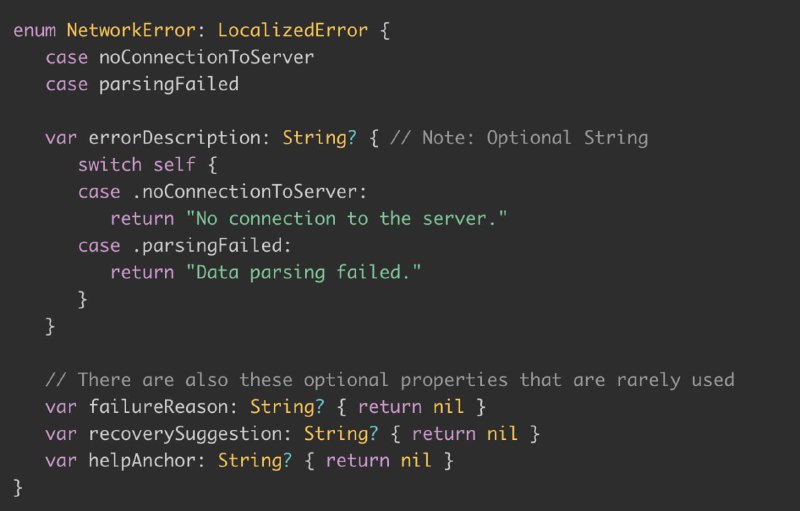
Task: Click the parsingFailed case declaration
Action: tap(169, 85)
